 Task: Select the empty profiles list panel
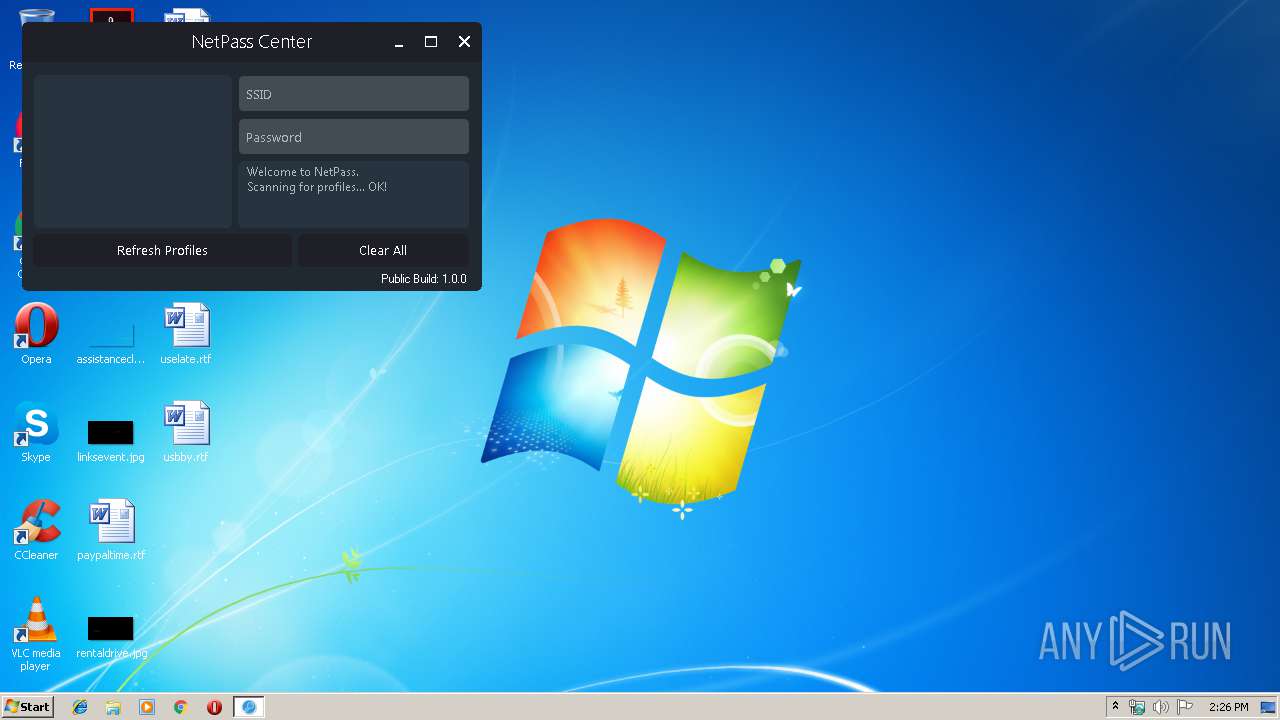click(133, 152)
